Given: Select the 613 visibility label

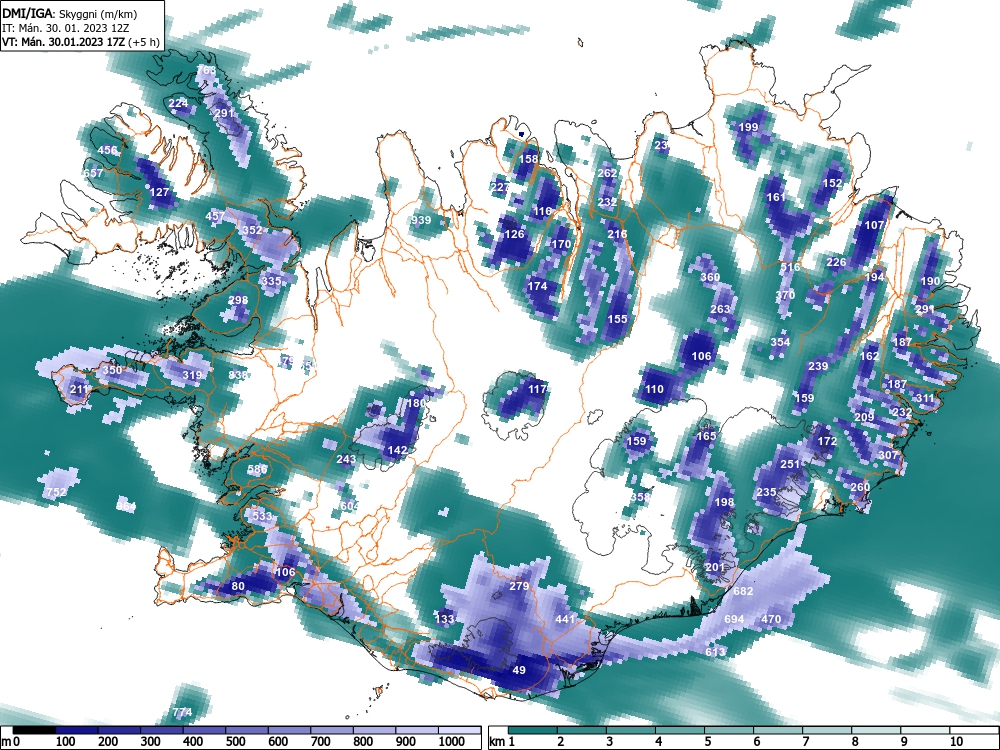Looking at the screenshot, I should [x=715, y=652].
